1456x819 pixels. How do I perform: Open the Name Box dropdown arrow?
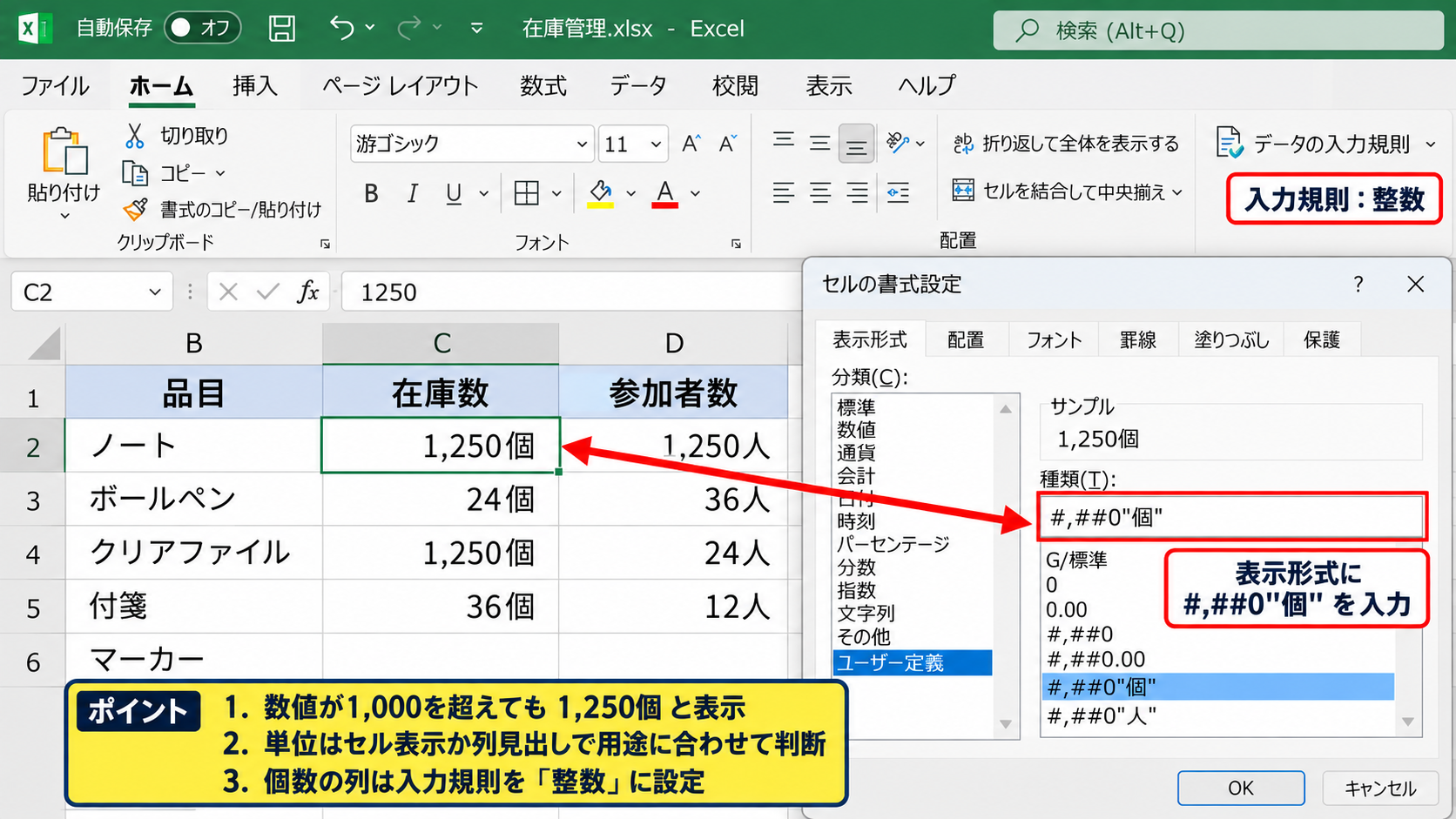pos(155,292)
